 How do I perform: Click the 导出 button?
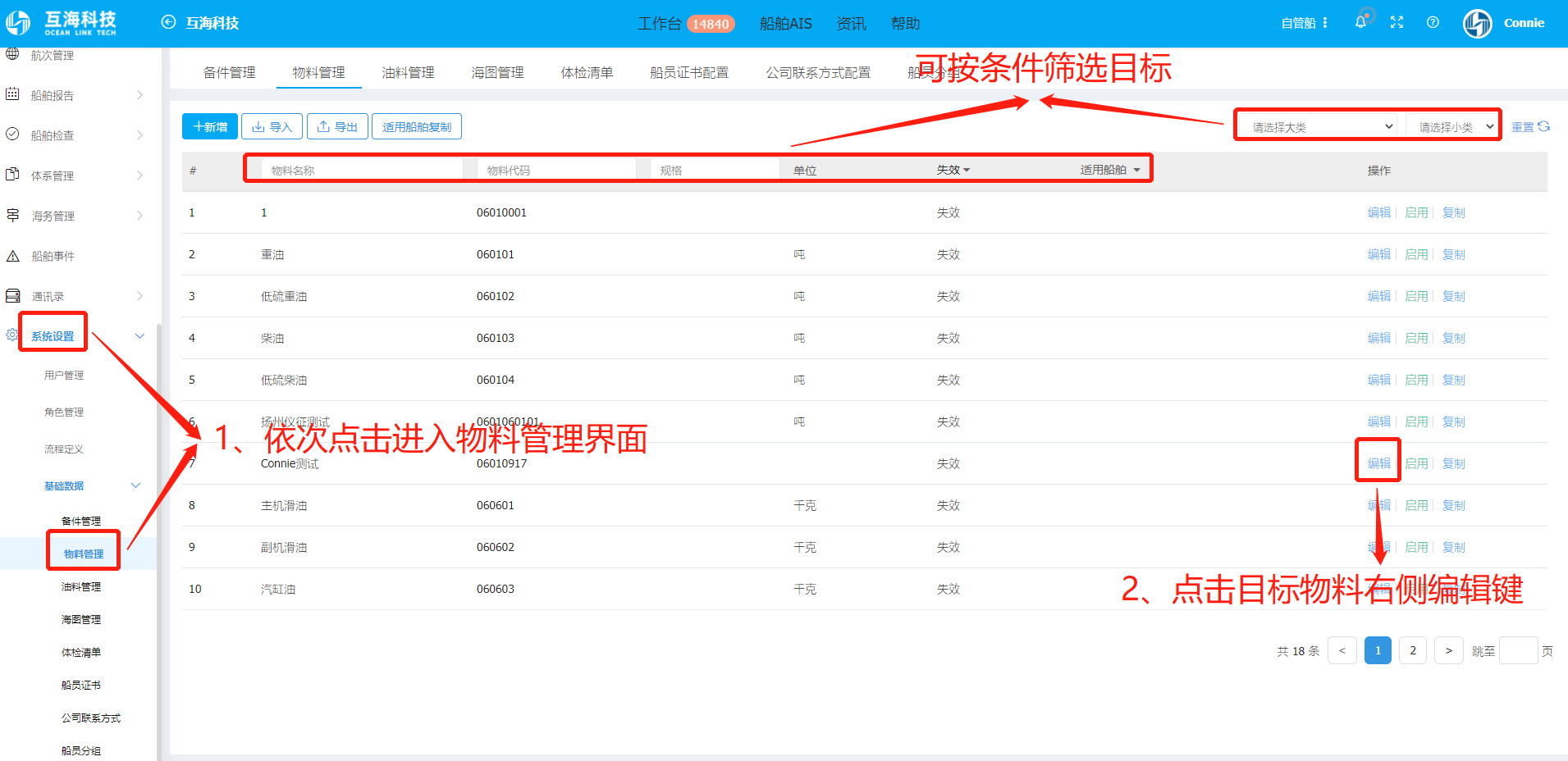(x=337, y=126)
